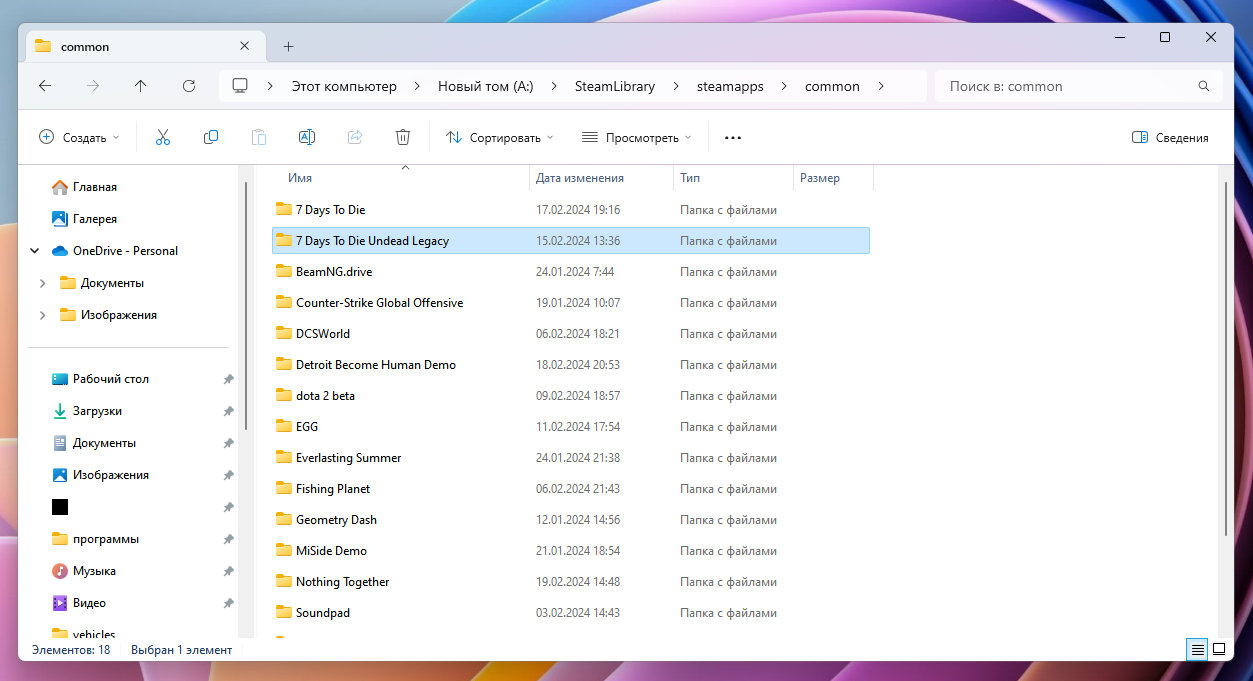The image size is (1253, 681).
Task: Click the Share icon in toolbar
Action: (355, 137)
